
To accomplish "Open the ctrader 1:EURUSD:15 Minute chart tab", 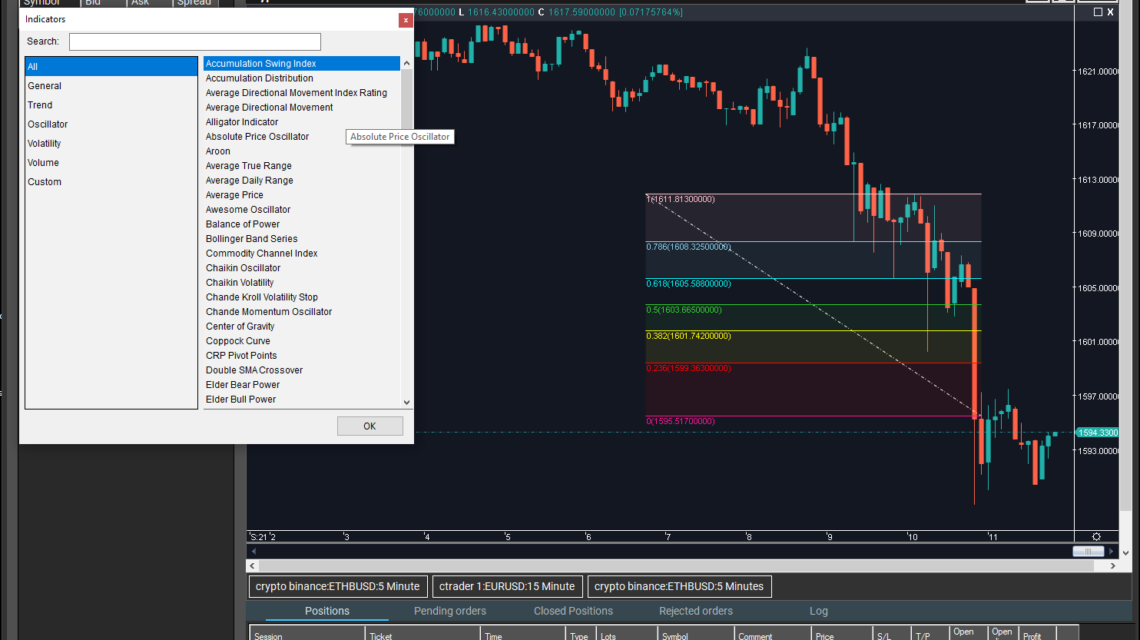I will tap(508, 586).
